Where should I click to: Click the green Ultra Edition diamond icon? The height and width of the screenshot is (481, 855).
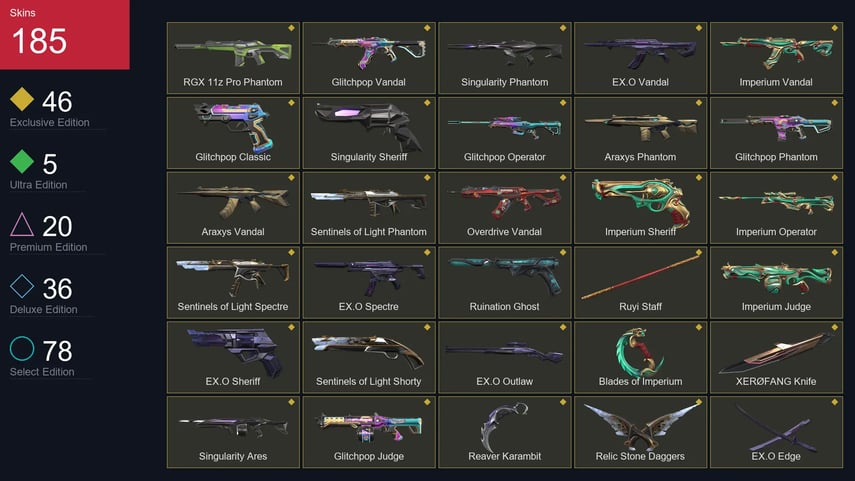[x=22, y=161]
